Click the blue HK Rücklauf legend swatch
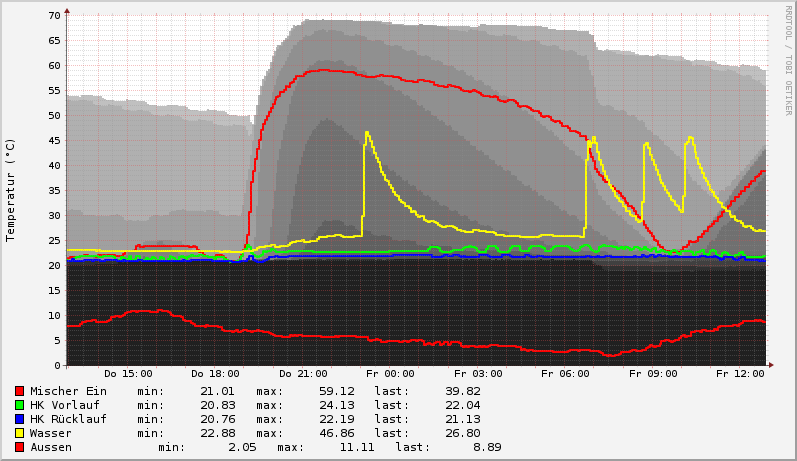This screenshot has height=461, width=797. tap(20, 419)
